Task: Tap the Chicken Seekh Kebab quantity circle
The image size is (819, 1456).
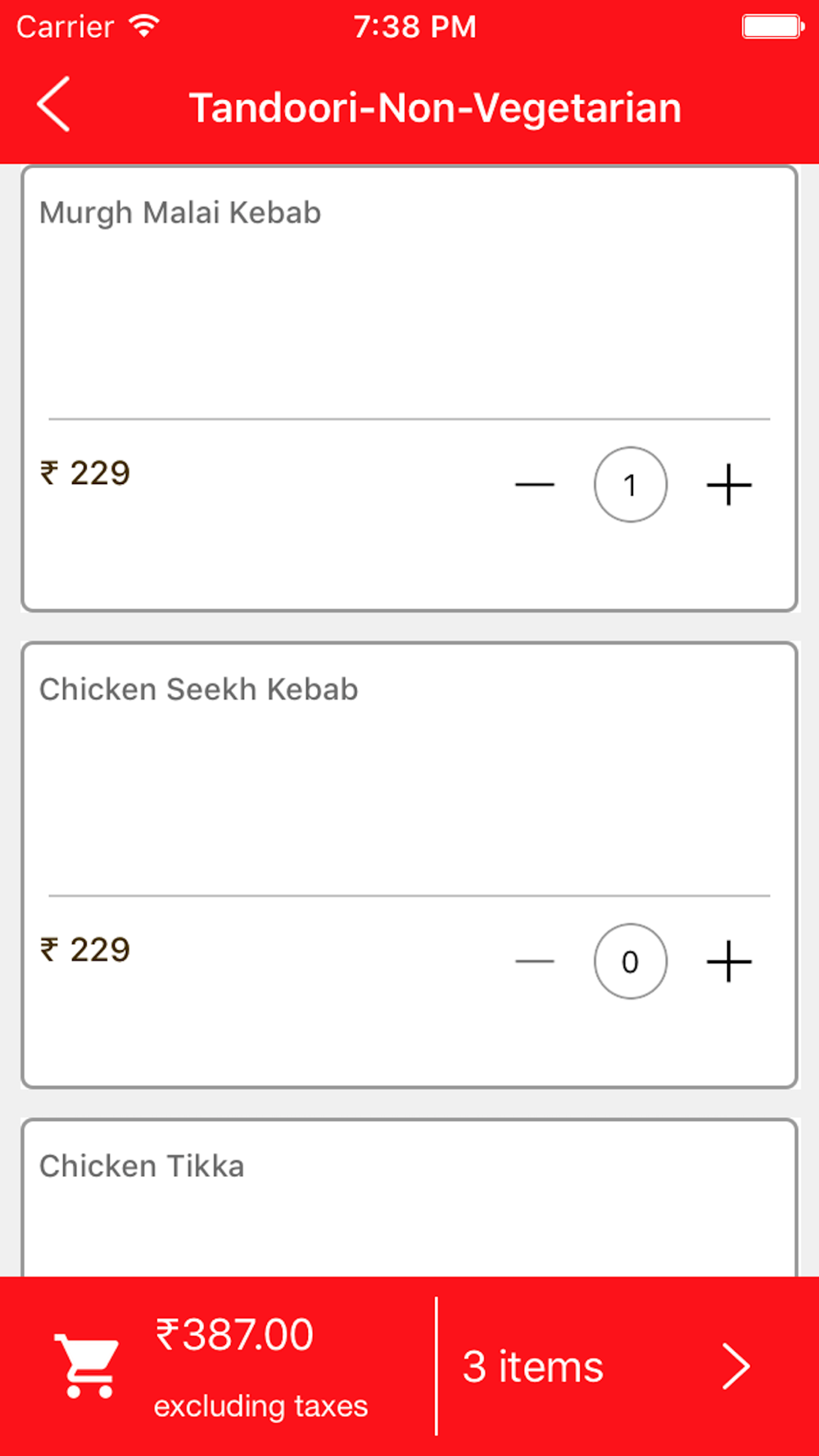Action: click(631, 961)
